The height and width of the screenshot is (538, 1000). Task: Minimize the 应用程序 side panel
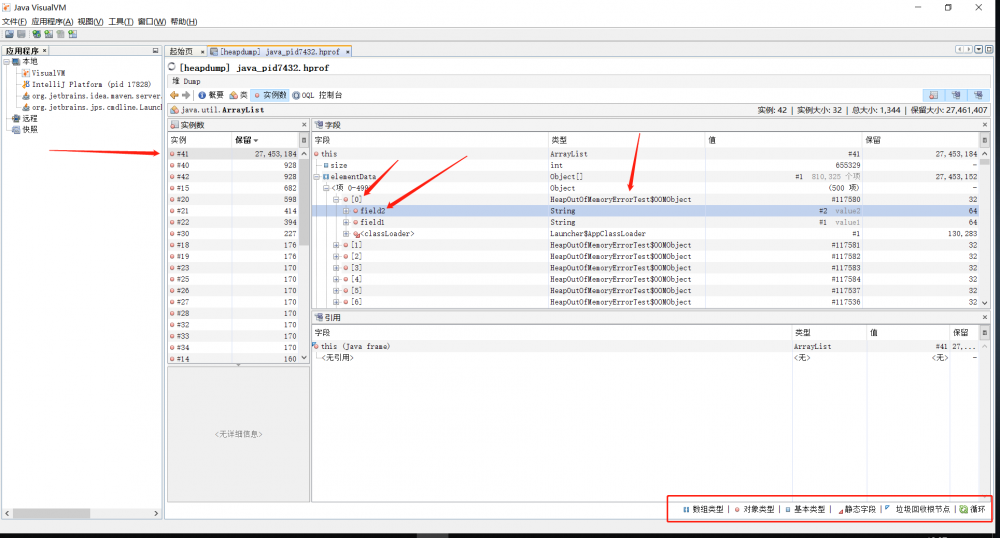155,50
